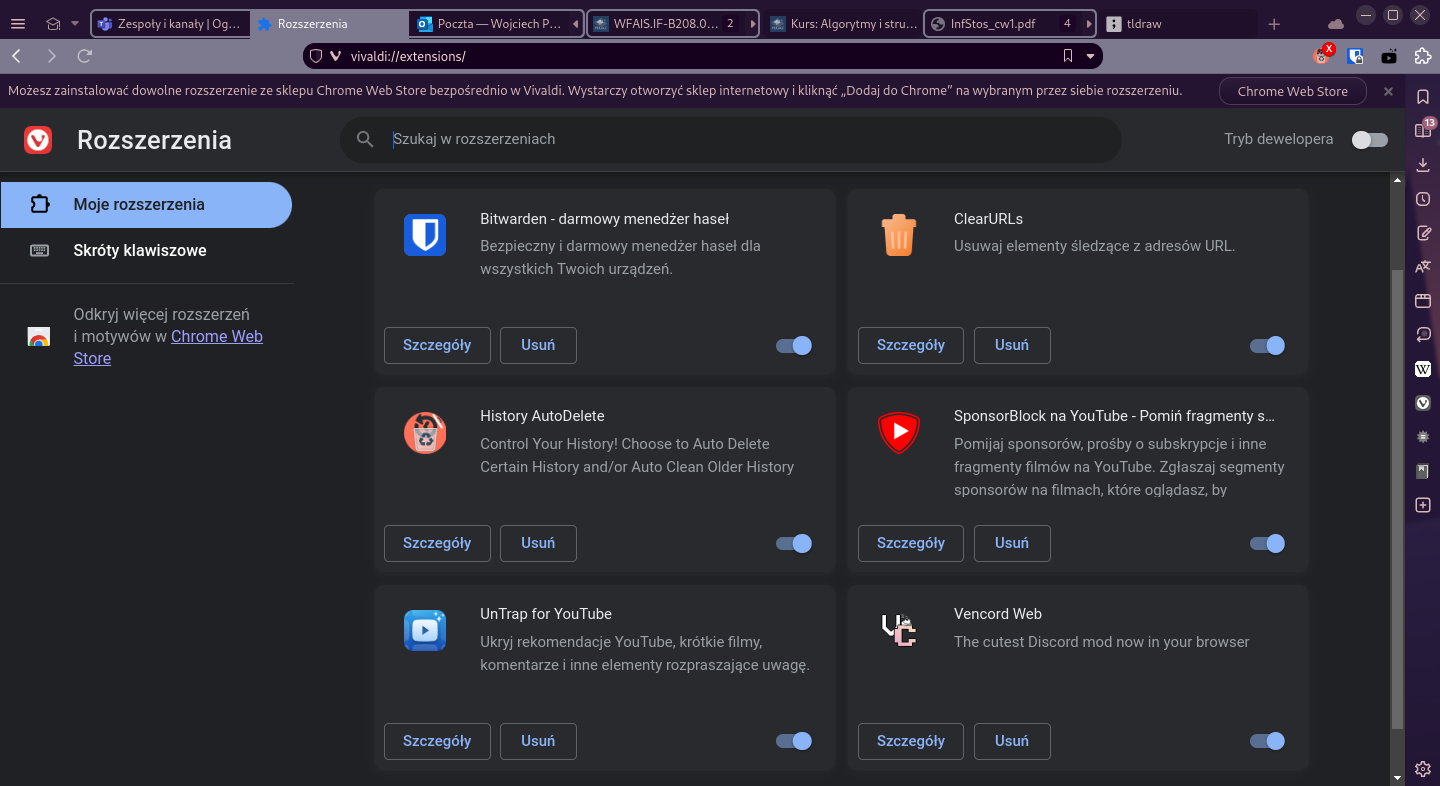
Task: Turn off History AutoDelete toggle
Action: (794, 544)
